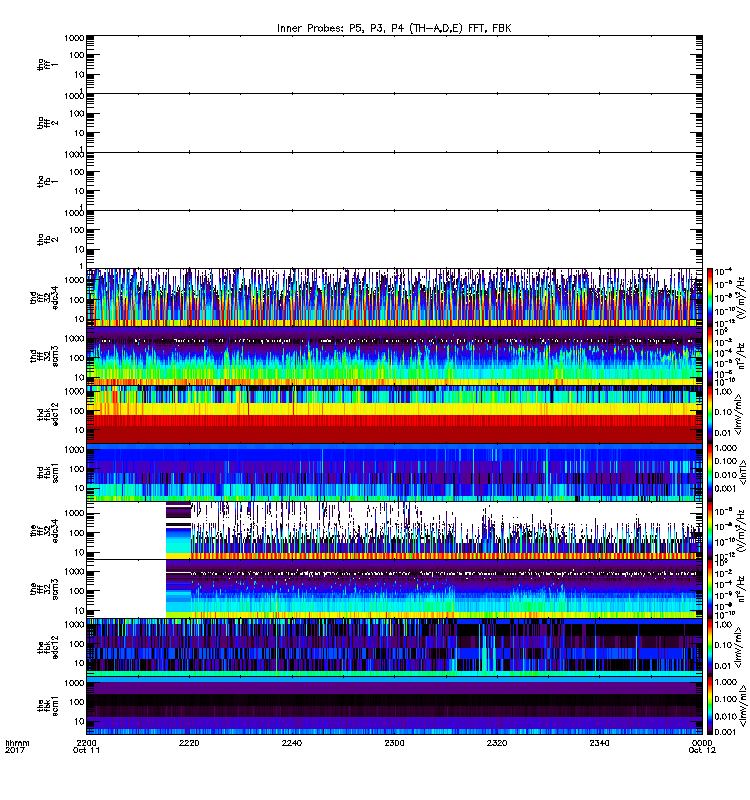Click the 'hhmm' axis unit label
750x800 pixels.
tap(17, 743)
